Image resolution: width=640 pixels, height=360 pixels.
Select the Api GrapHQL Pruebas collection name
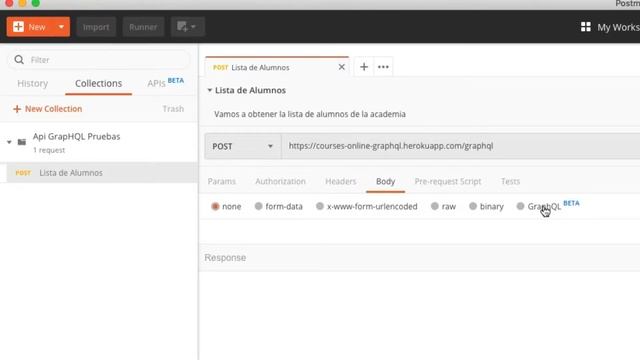point(76,136)
